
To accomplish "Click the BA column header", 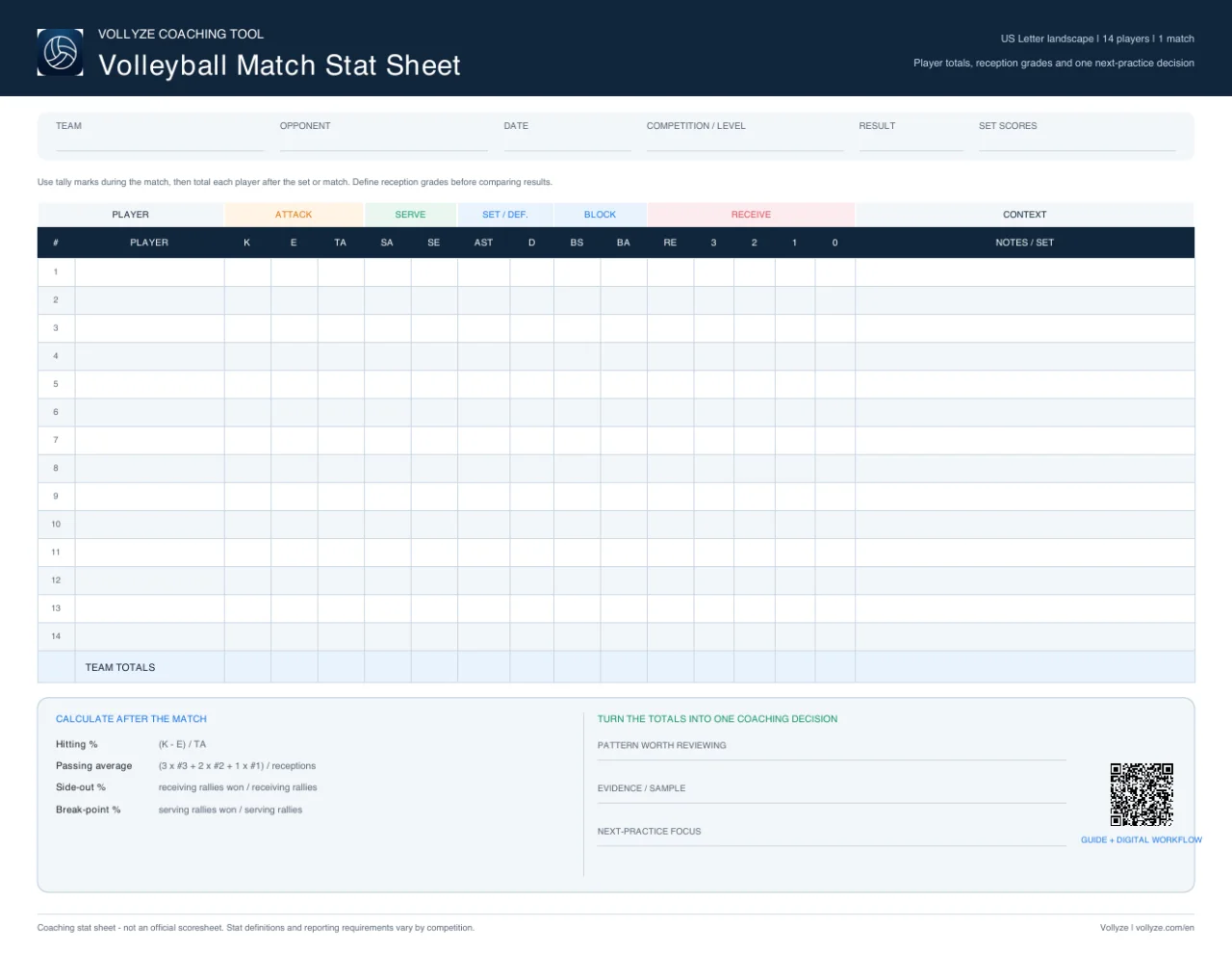I will (624, 243).
